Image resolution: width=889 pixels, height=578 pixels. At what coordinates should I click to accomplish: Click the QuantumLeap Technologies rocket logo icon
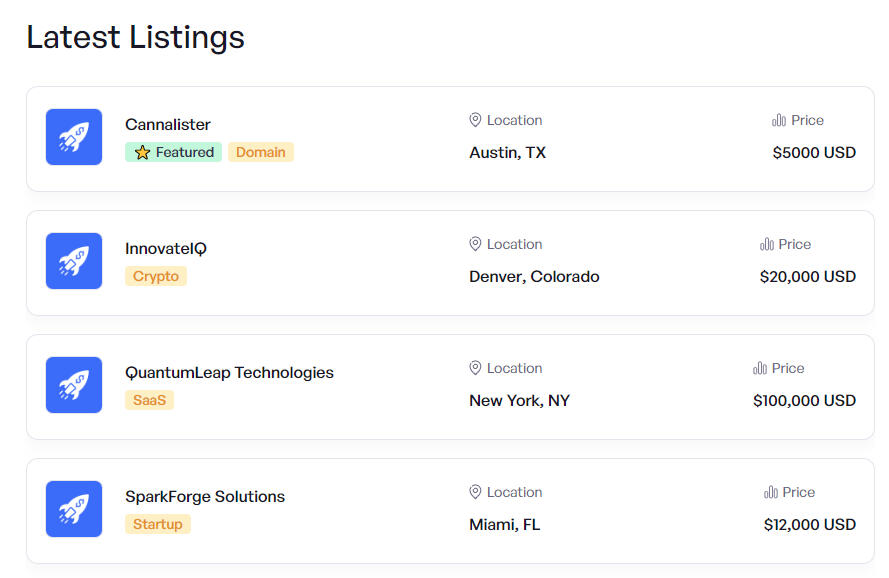pyautogui.click(x=74, y=385)
